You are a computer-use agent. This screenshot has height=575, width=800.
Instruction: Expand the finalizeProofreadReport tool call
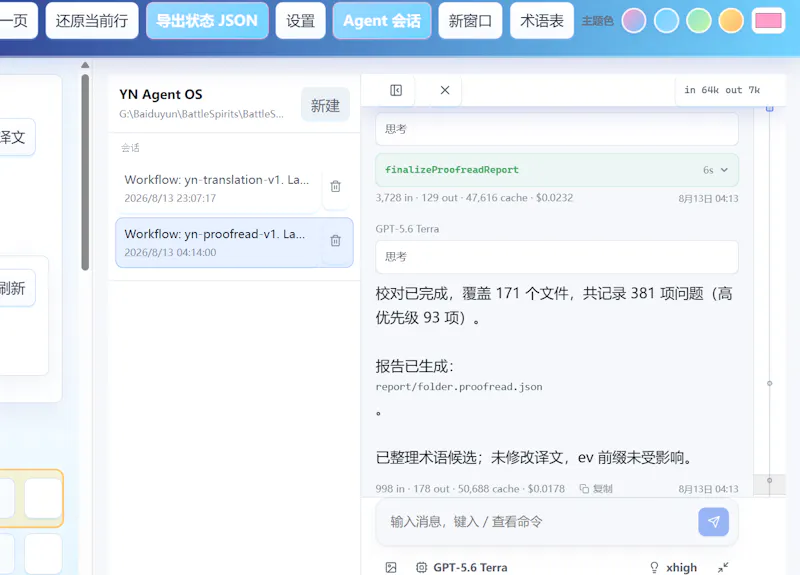[557, 170]
